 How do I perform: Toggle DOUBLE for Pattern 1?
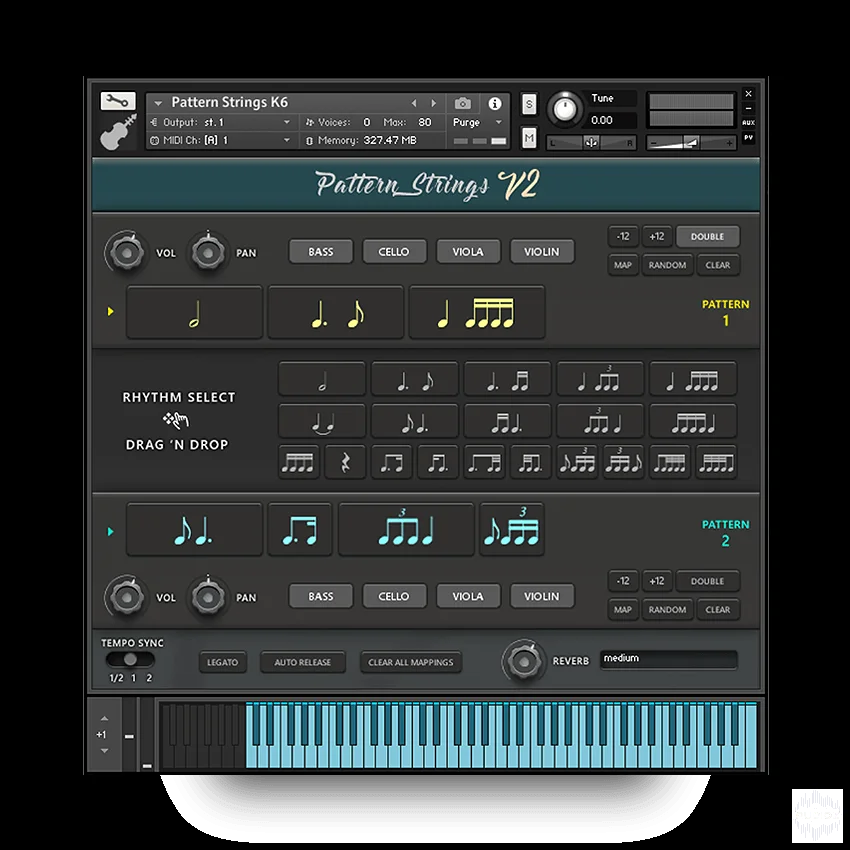pos(707,236)
